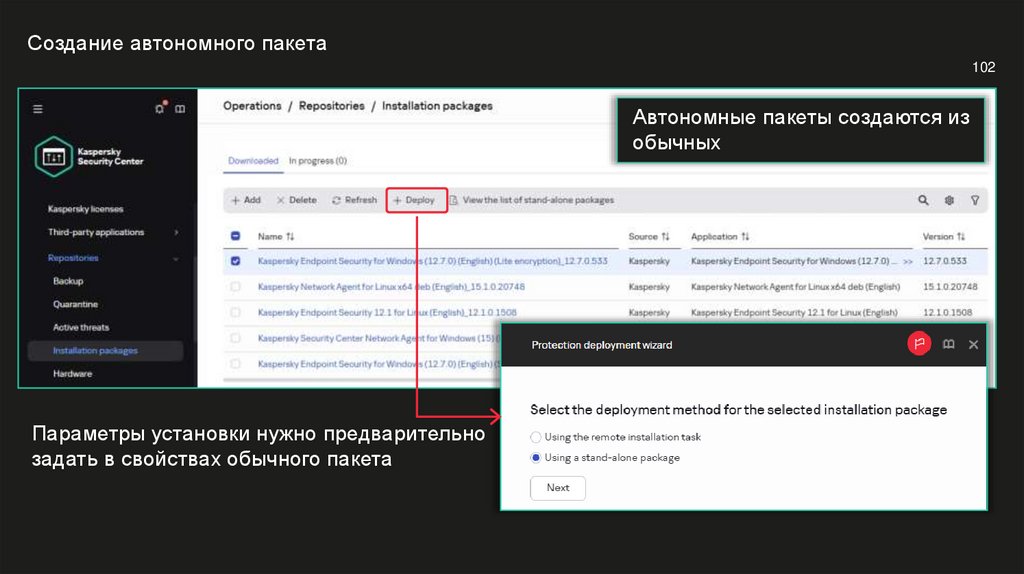
Task: Click the Installation packages breadcrumb
Action: [437, 106]
